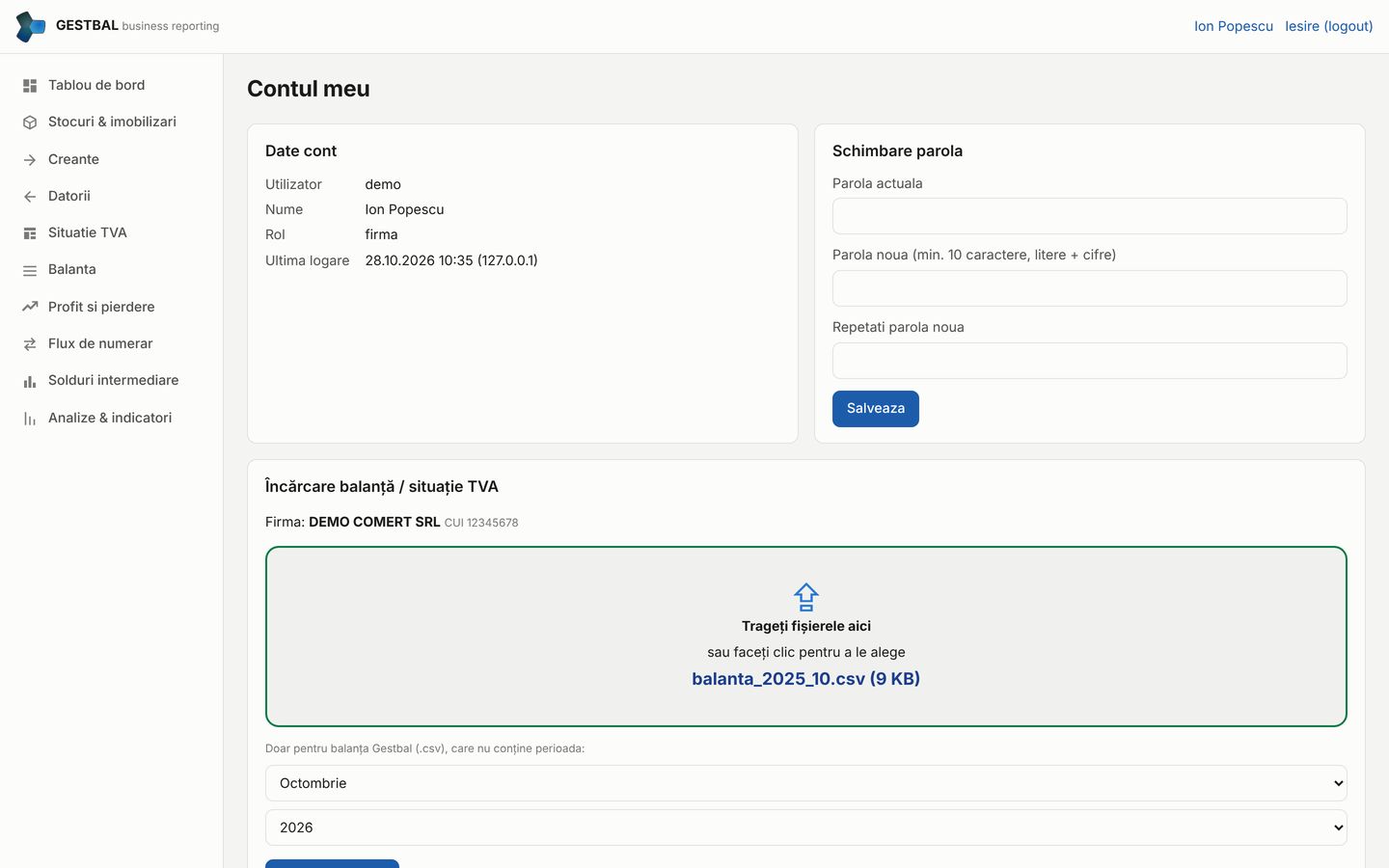
Task: Open the Octombrie month dropdown
Action: click(x=806, y=783)
